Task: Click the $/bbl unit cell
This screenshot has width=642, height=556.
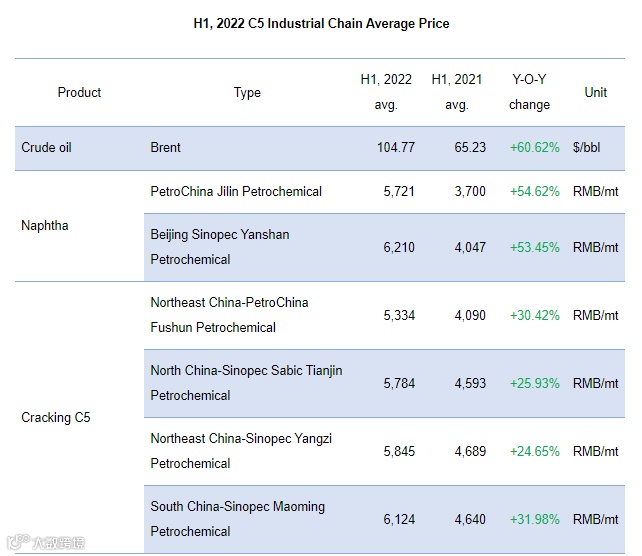Action: coord(586,147)
